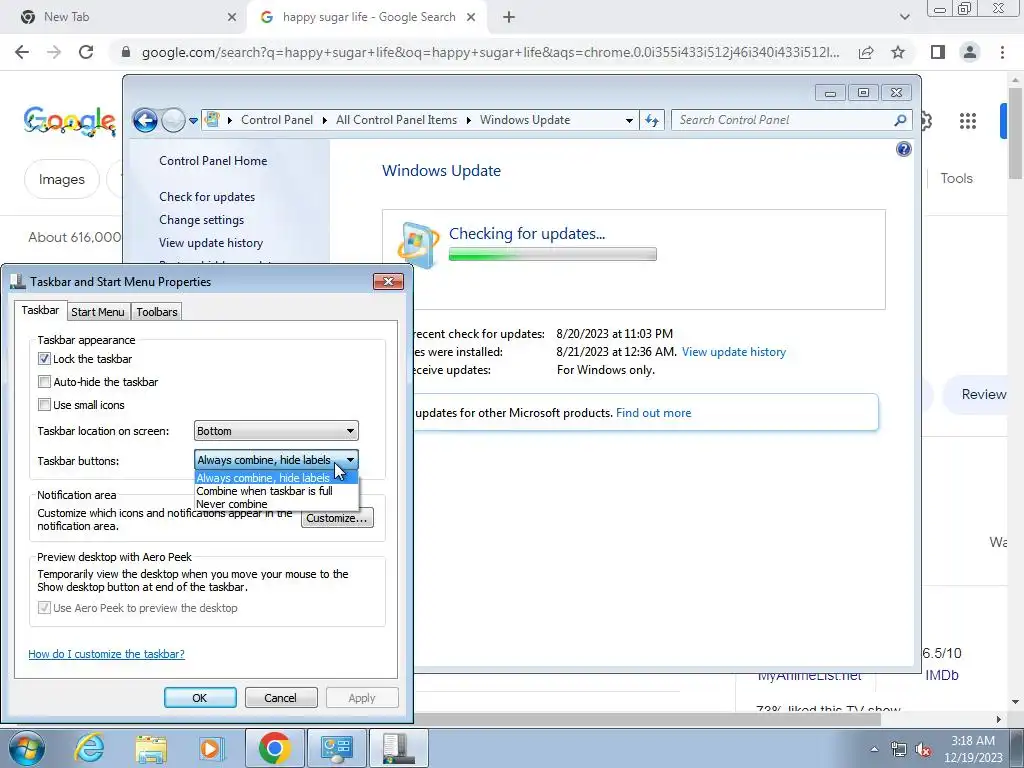Close the New Tab tab
Image resolution: width=1024 pixels, height=768 pixels.
point(232,17)
